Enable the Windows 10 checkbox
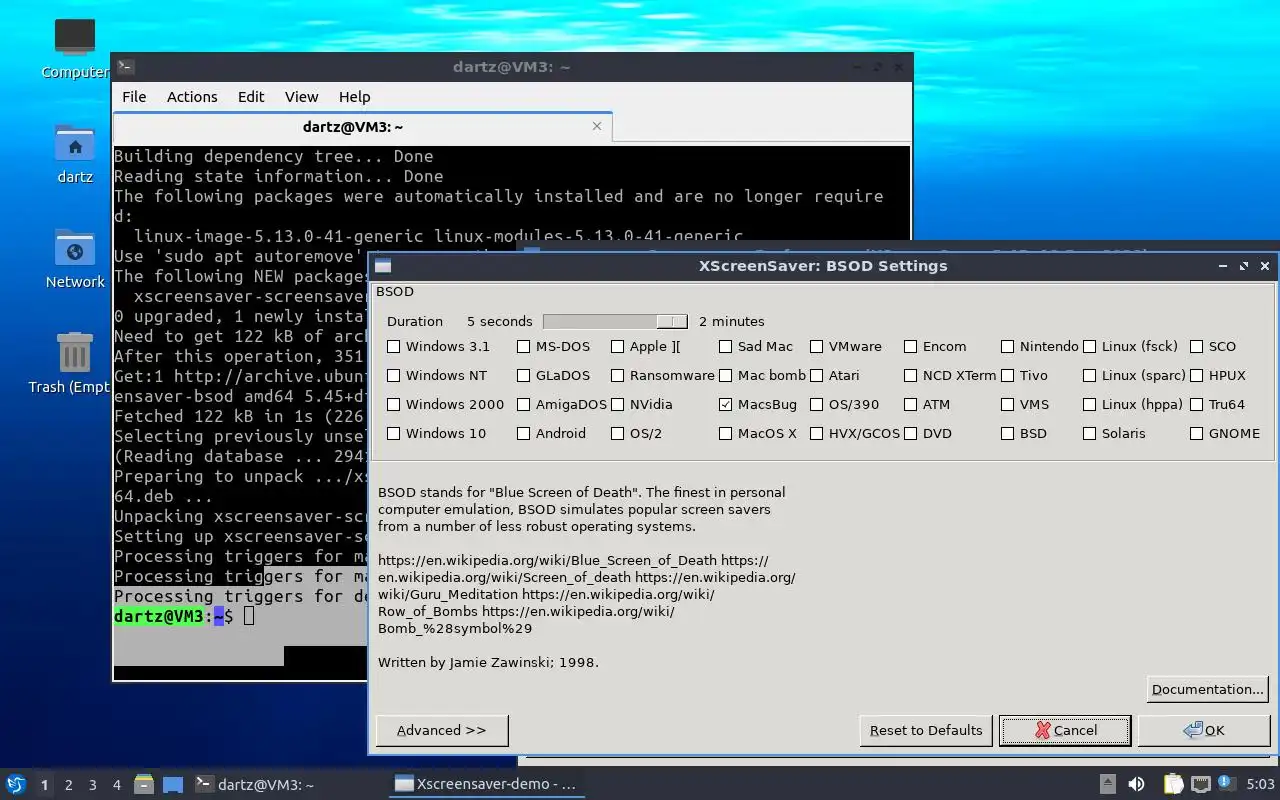 tap(394, 434)
